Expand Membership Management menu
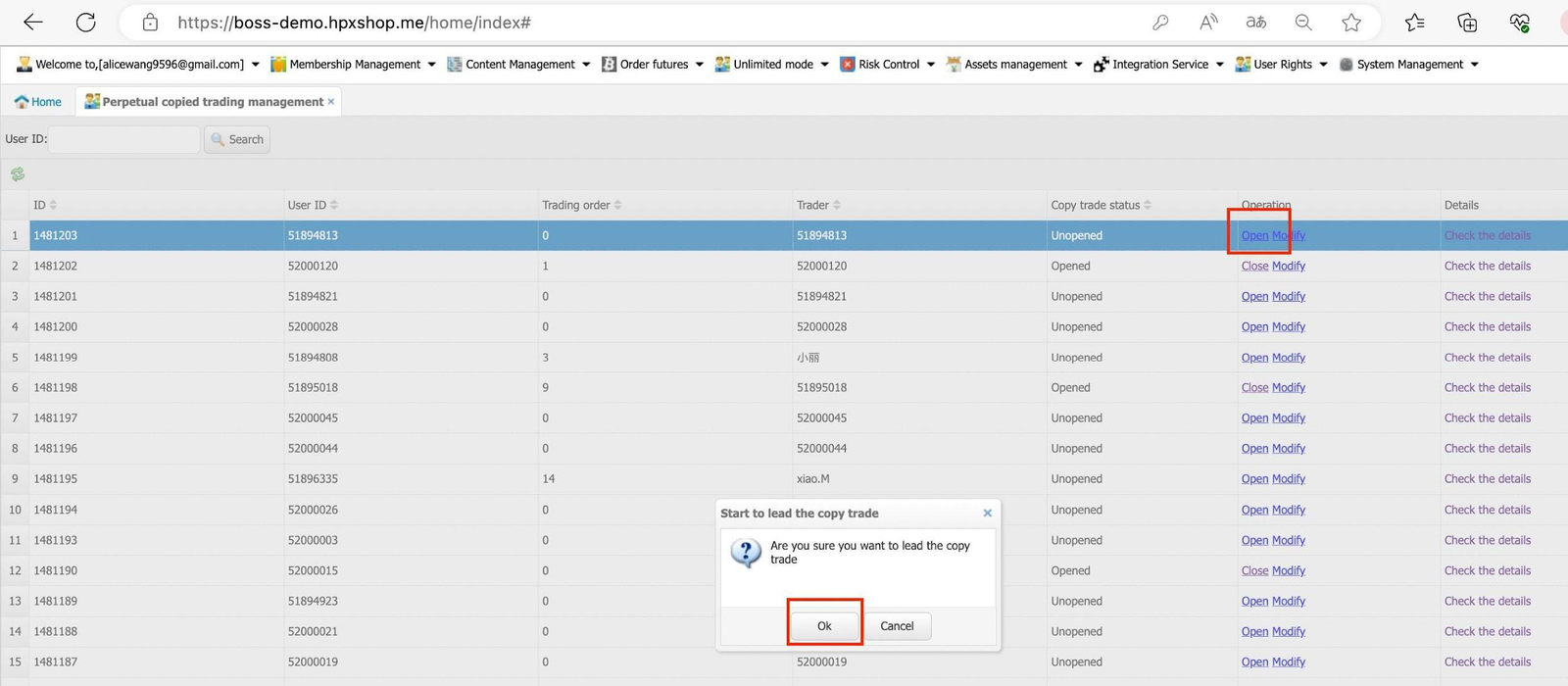 click(354, 65)
